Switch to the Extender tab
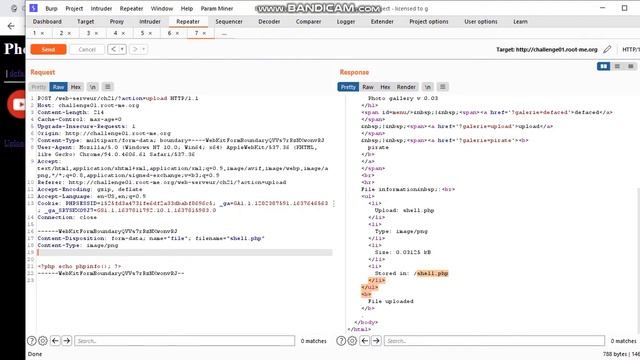The height and width of the screenshot is (360, 640). point(382,21)
